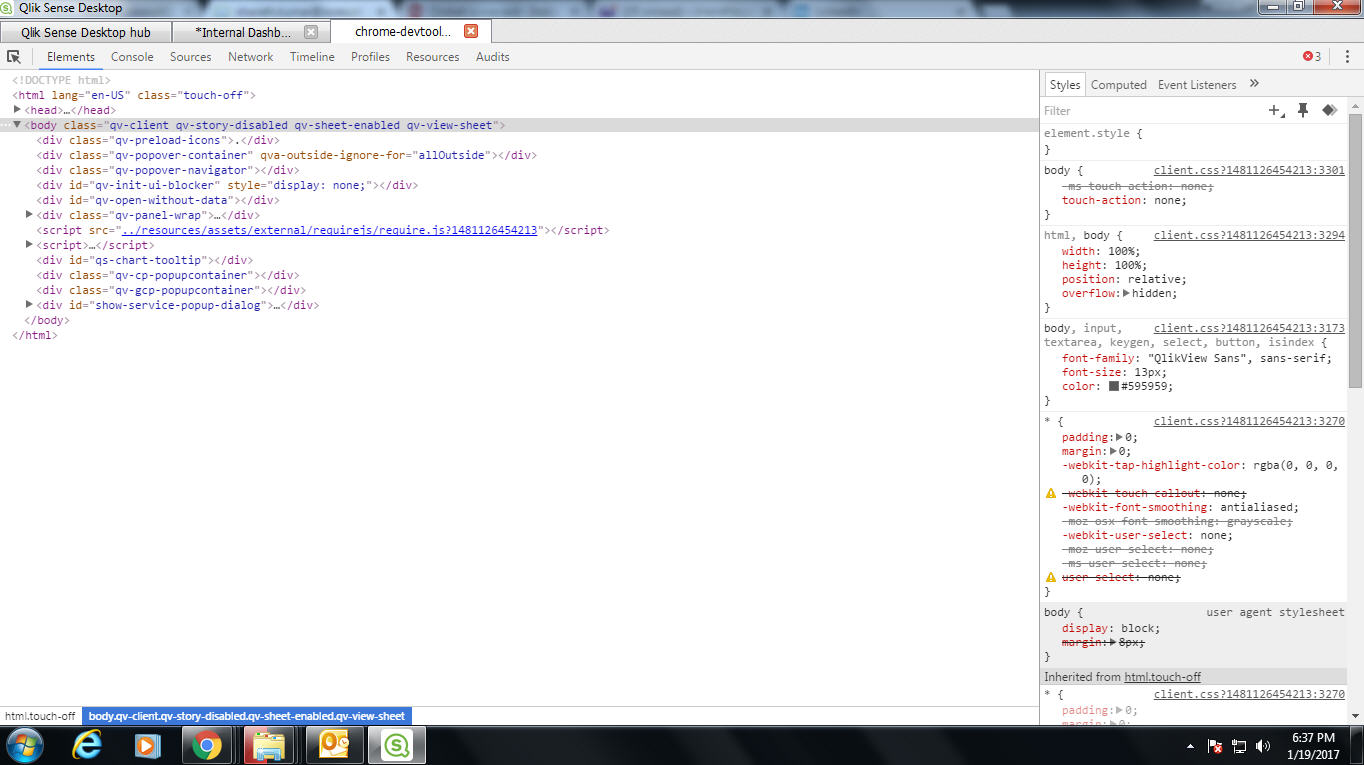This screenshot has width=1364, height=765.
Task: Click warning icon beside -webkit-touch-callout
Action: pos(1051,493)
